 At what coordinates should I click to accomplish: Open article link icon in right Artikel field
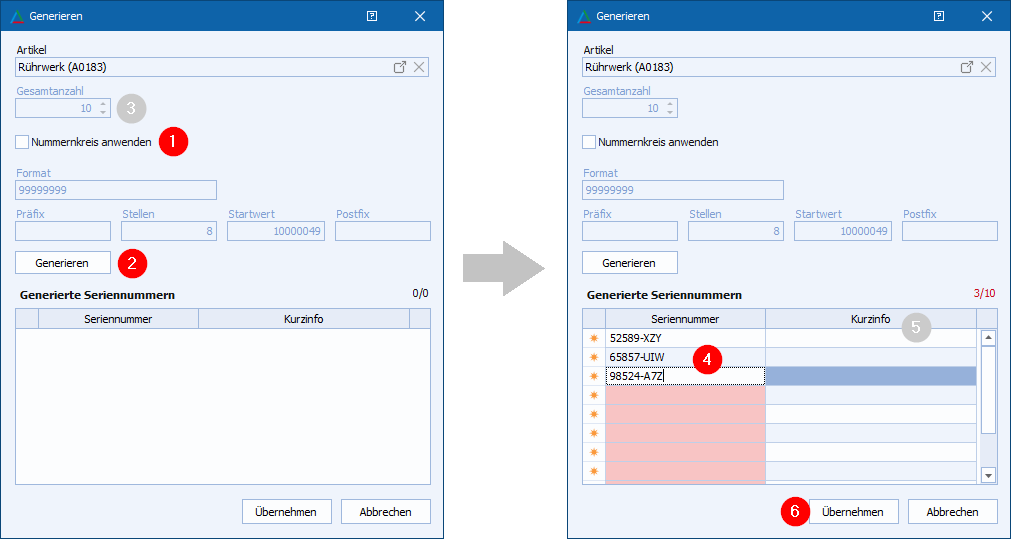(x=966, y=67)
